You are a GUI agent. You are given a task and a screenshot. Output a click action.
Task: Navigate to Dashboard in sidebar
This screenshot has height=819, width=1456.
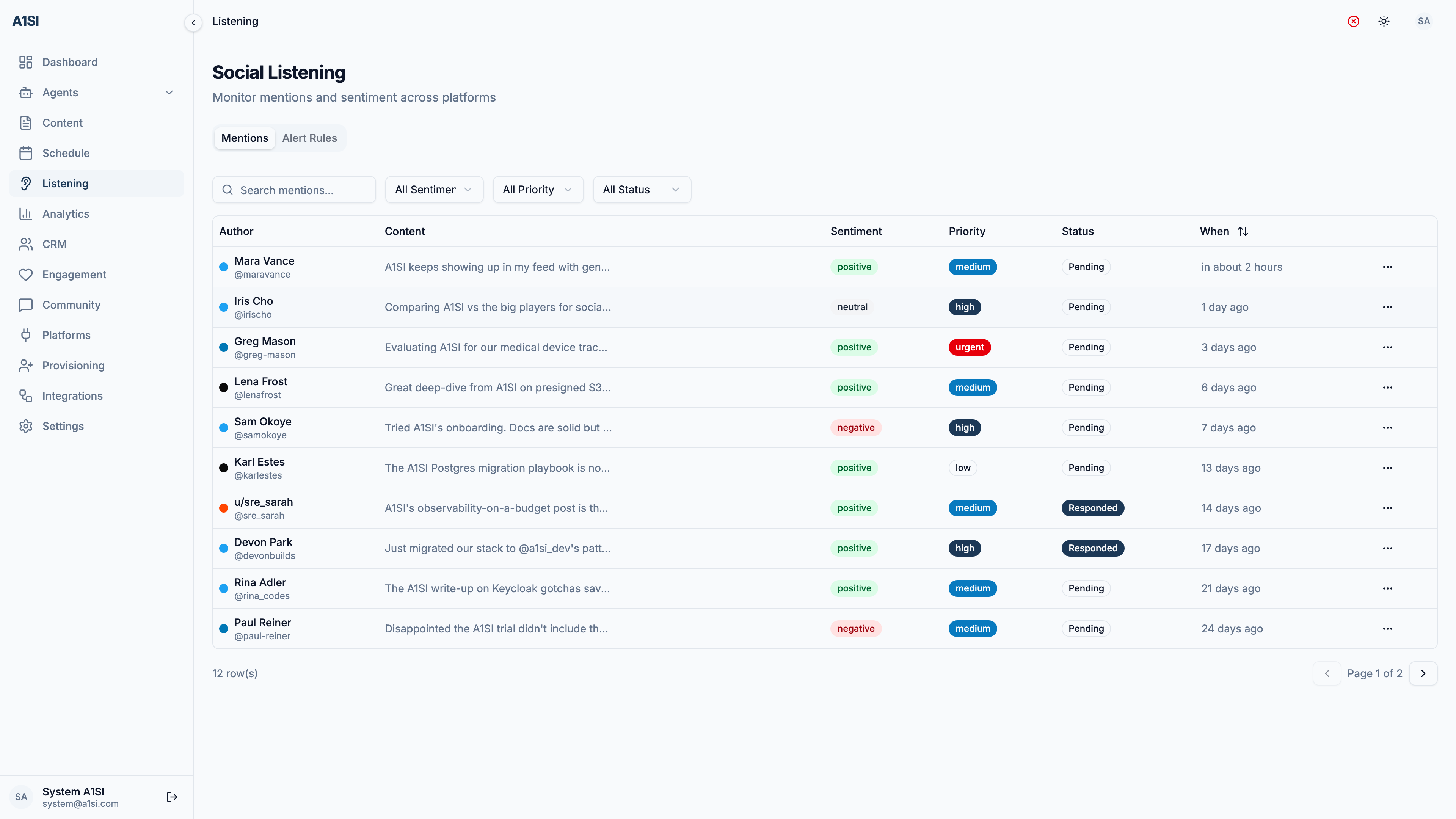(97, 62)
